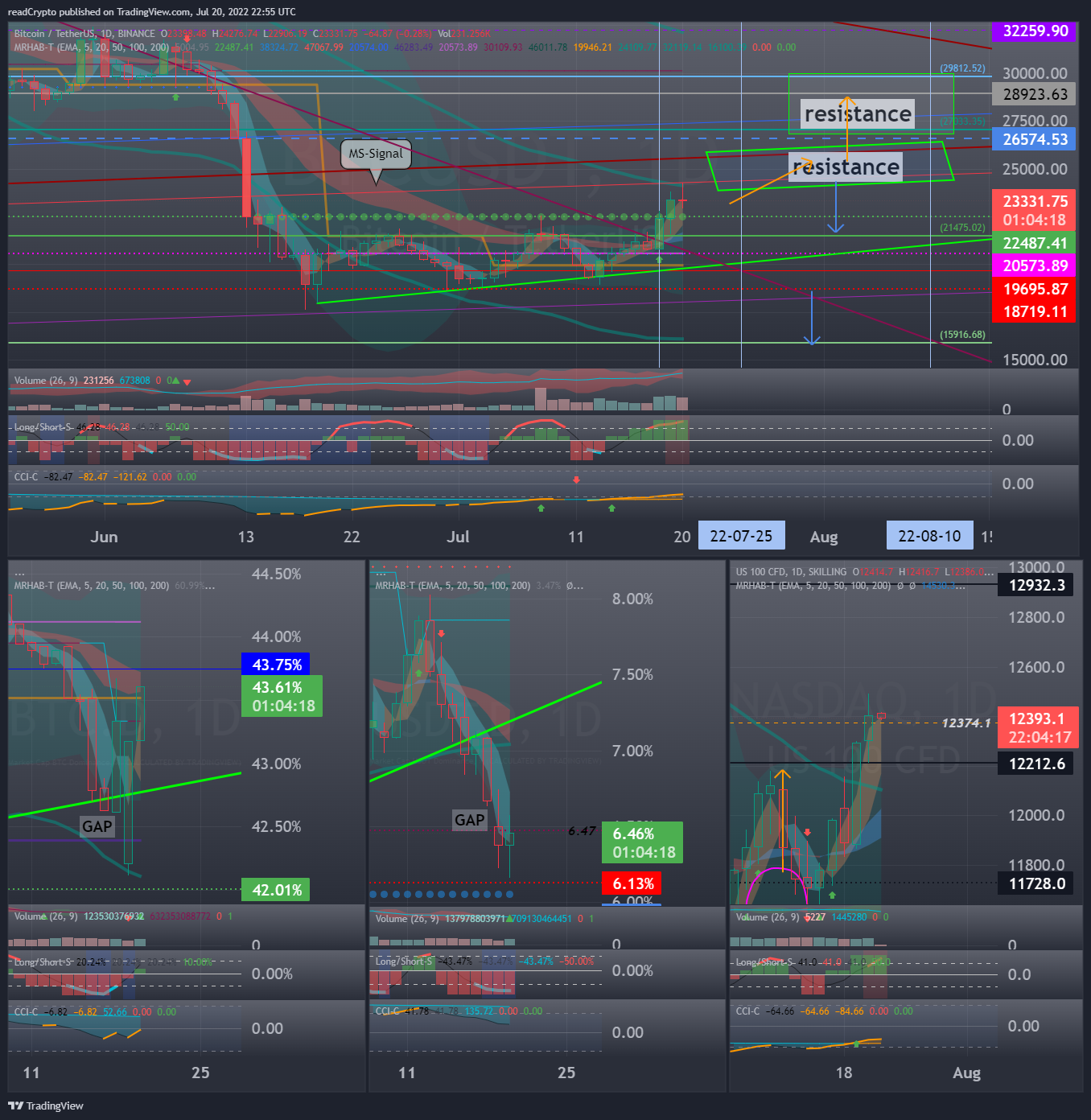Click the 12374.1 dashed line value

point(966,723)
